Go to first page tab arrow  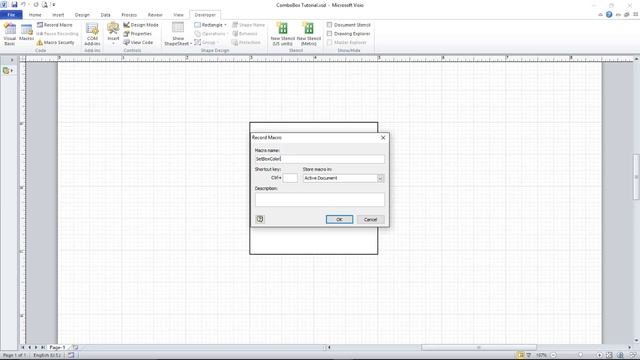pos(23,347)
